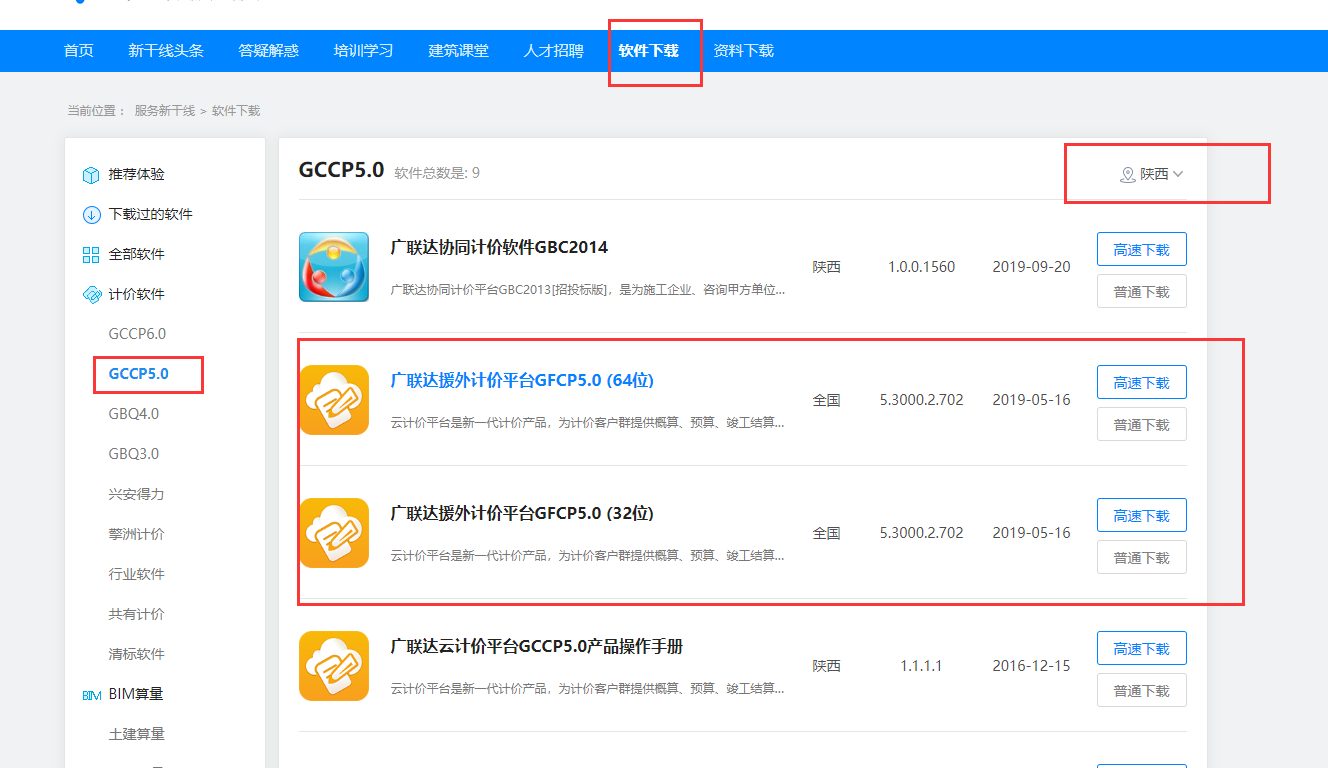Select 推荐体验 in the sidebar
Image resolution: width=1328 pixels, height=768 pixels.
pos(137,174)
